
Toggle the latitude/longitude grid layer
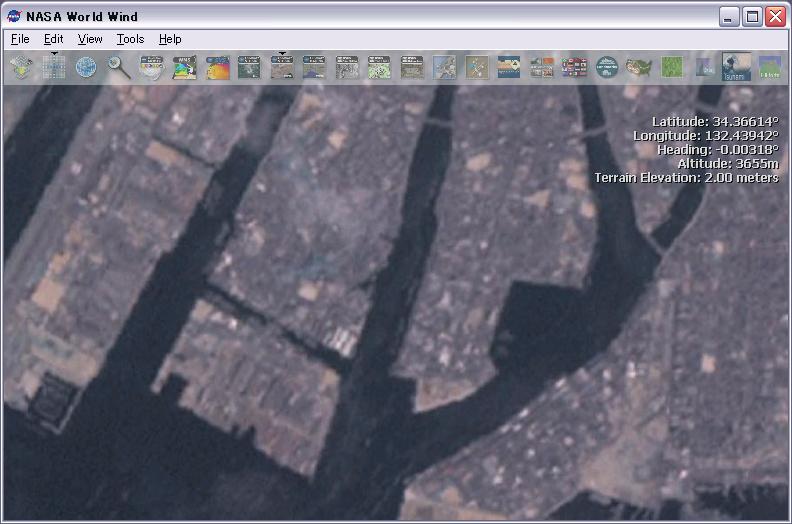54,67
